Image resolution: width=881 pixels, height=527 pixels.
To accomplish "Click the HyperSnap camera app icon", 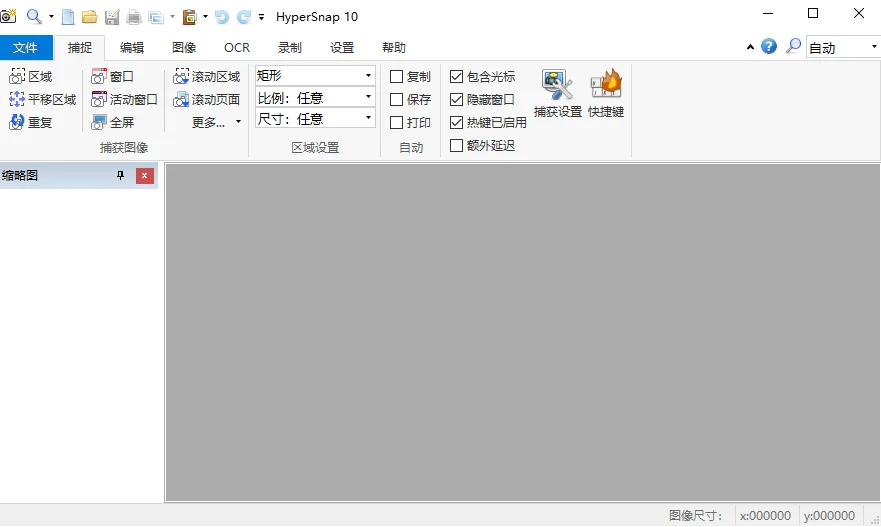I will tap(8, 16).
